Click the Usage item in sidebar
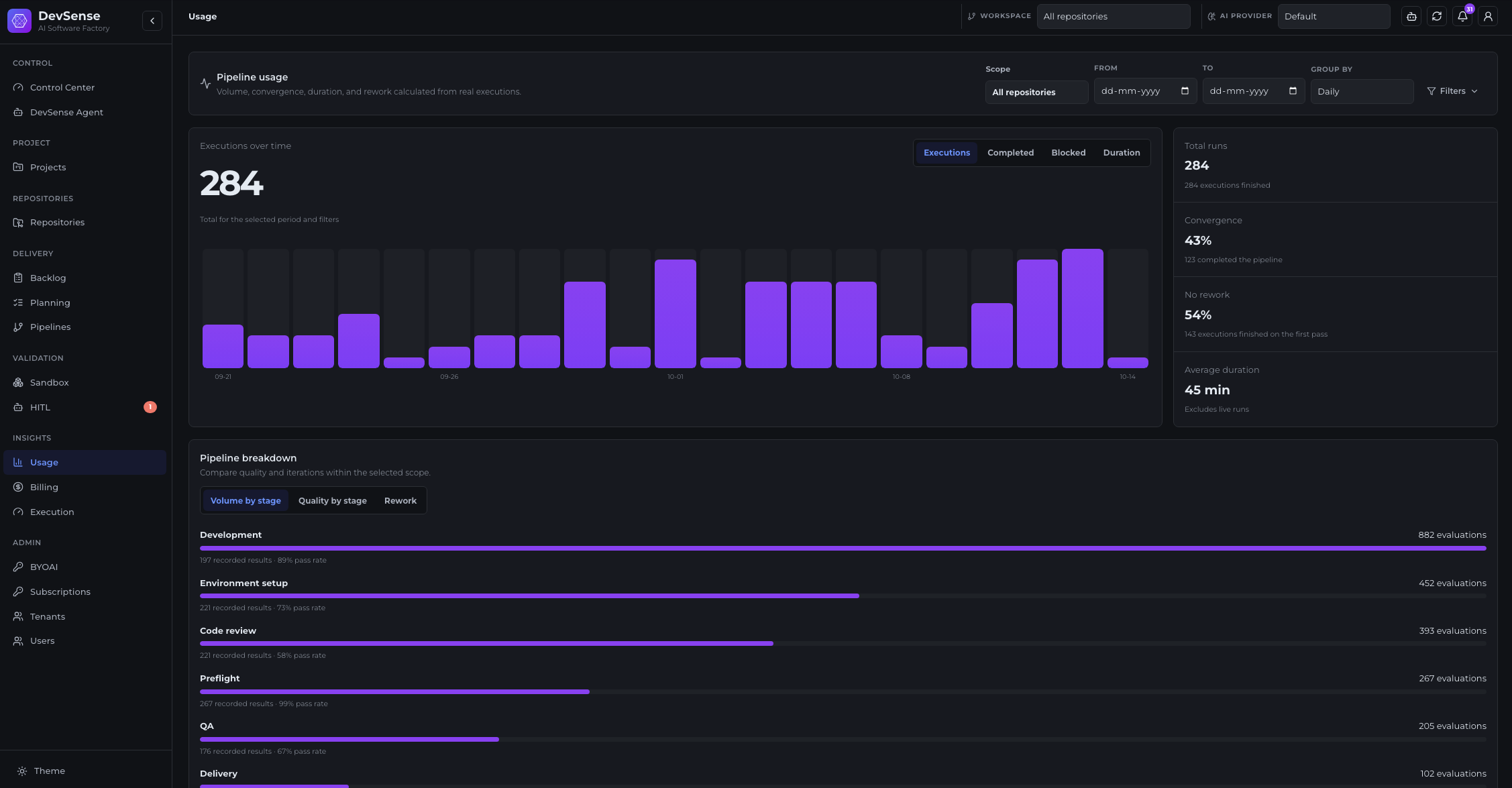1512x788 pixels. 85,462
